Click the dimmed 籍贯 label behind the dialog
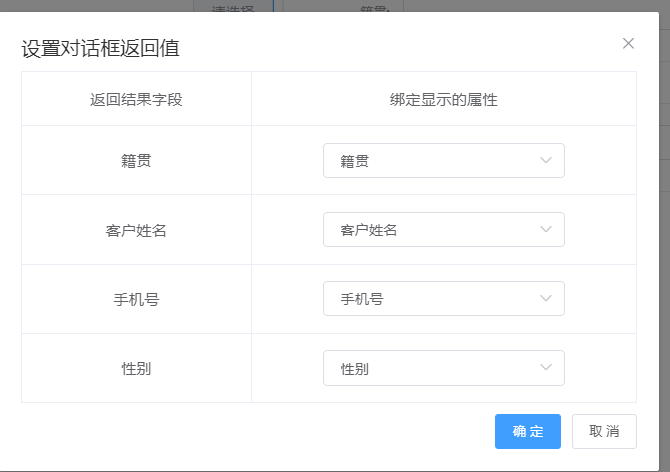670x472 pixels. pos(374,6)
